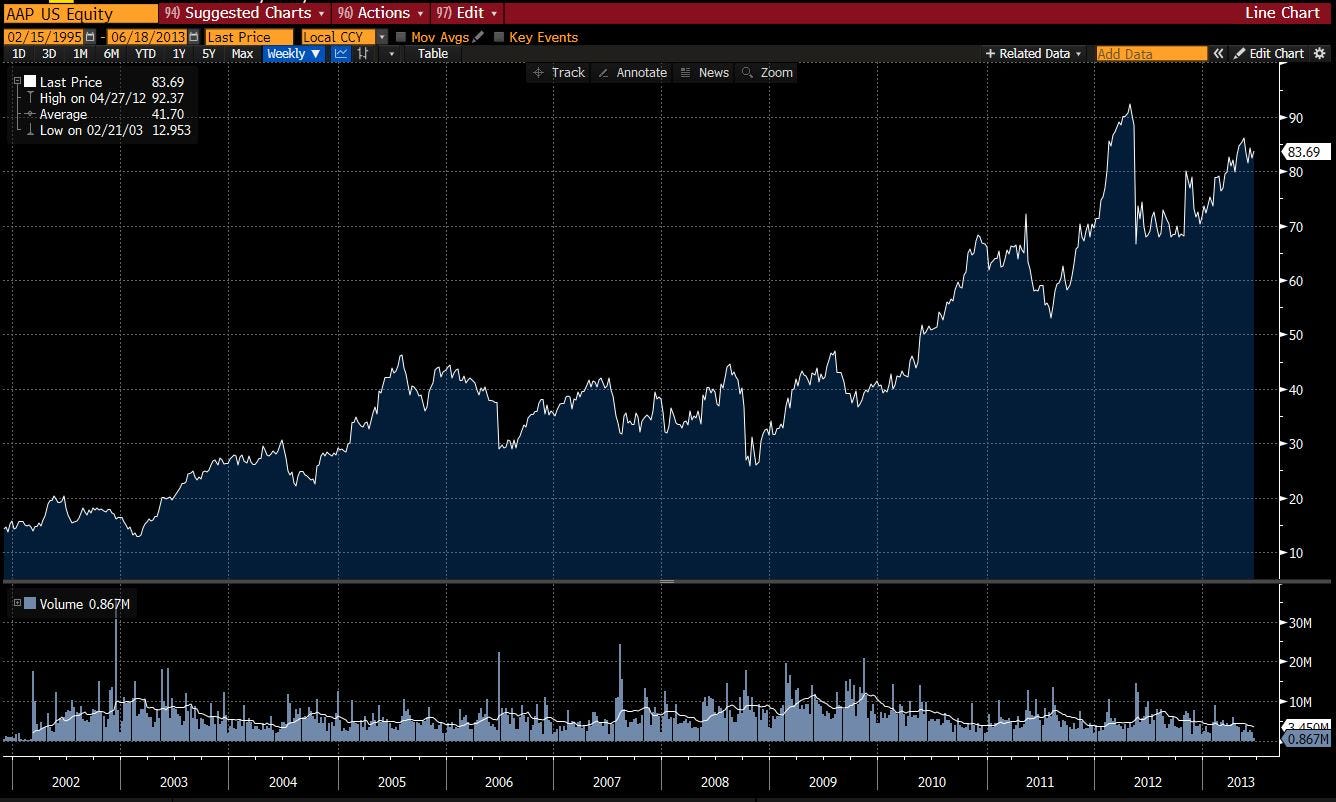Click the High on 04/27/12 legend row
The height and width of the screenshot is (802, 1336).
tap(107, 98)
